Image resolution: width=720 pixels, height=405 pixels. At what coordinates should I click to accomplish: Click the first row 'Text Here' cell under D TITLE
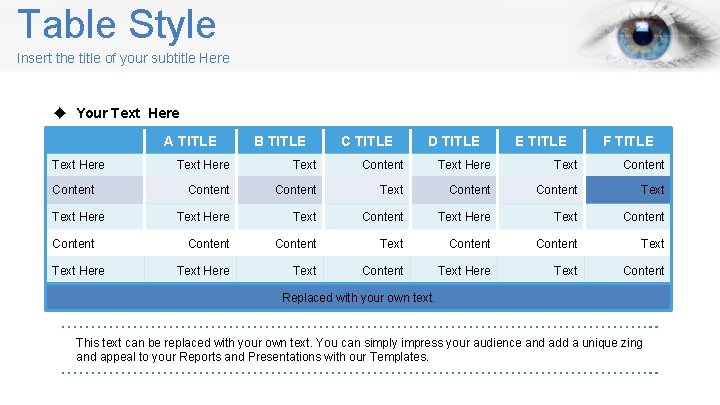pyautogui.click(x=454, y=165)
